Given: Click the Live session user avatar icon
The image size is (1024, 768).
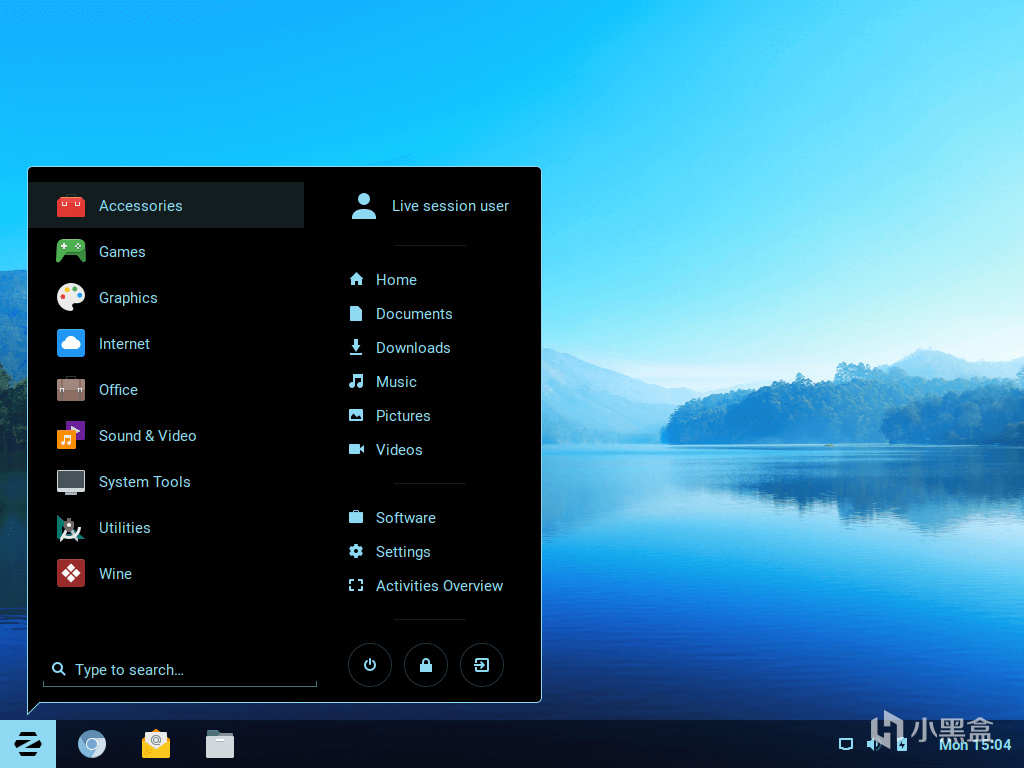Looking at the screenshot, I should (364, 206).
